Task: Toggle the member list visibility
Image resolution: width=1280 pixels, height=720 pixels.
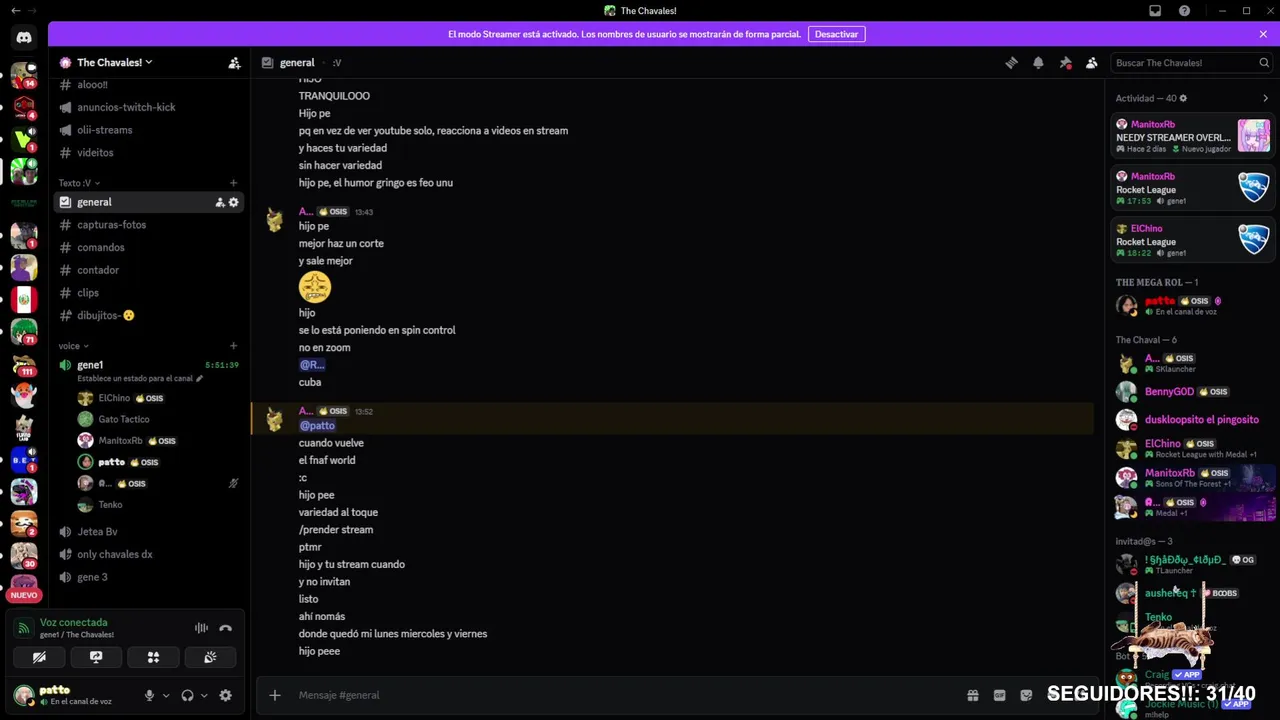Action: coord(1092,63)
